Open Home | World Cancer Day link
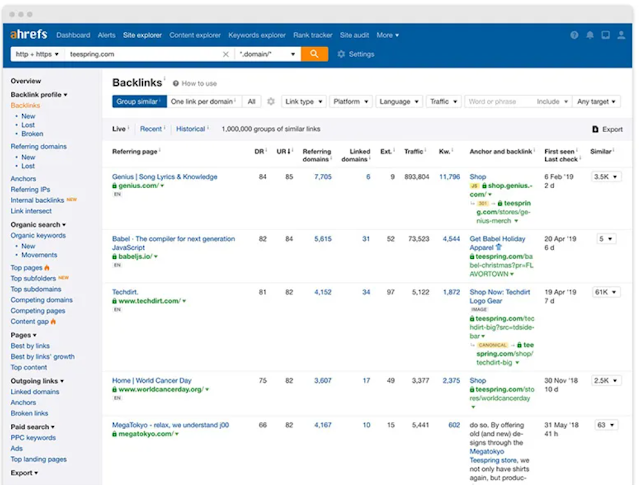Screen dimensions: 639x496 click(152, 381)
